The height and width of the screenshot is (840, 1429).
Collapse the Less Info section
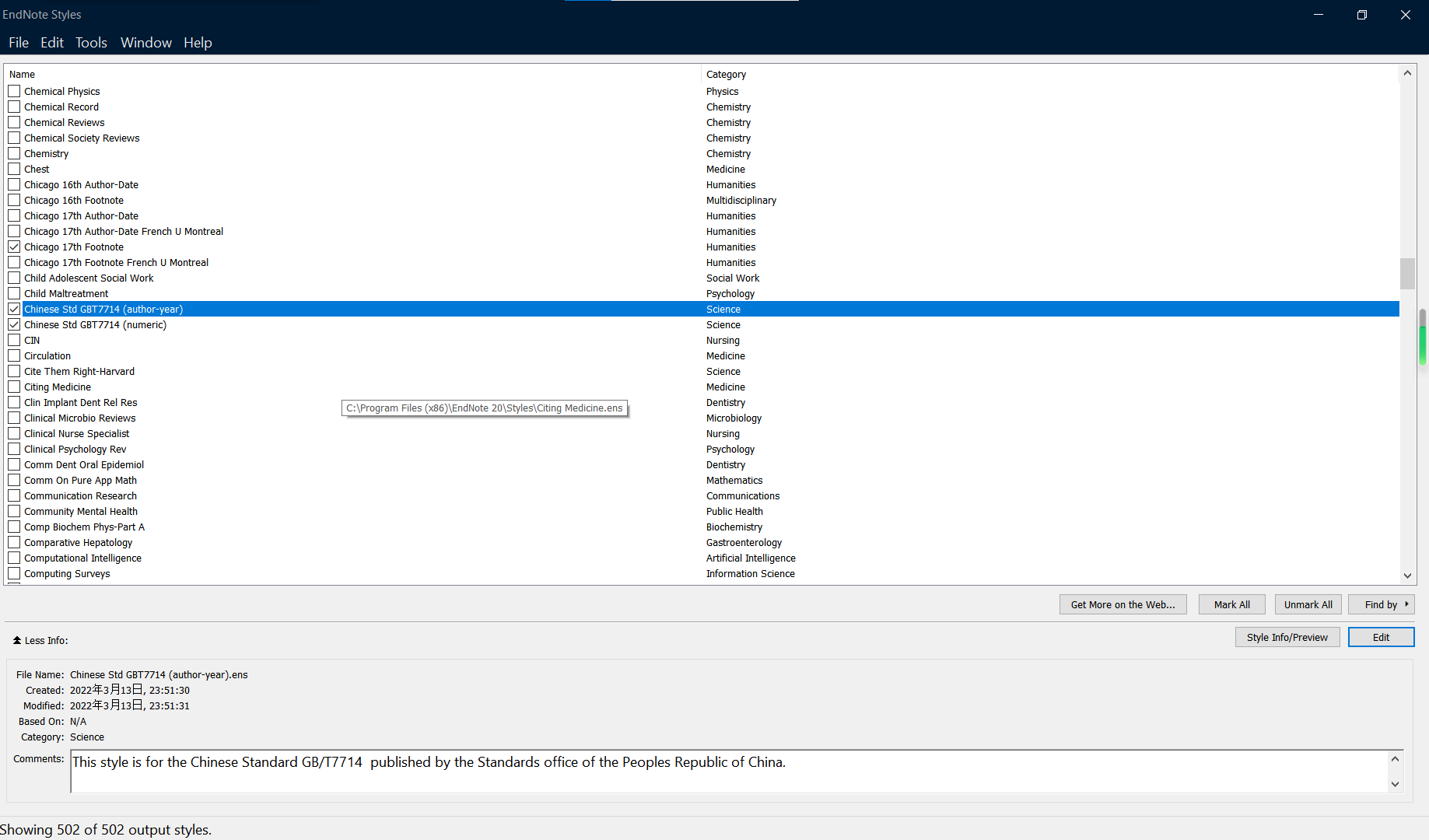40,640
